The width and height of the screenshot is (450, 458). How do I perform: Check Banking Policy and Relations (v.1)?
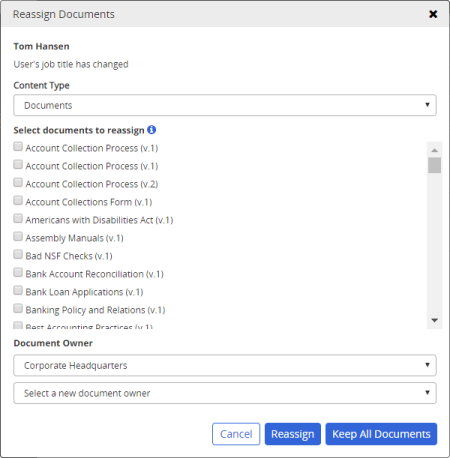tap(18, 308)
